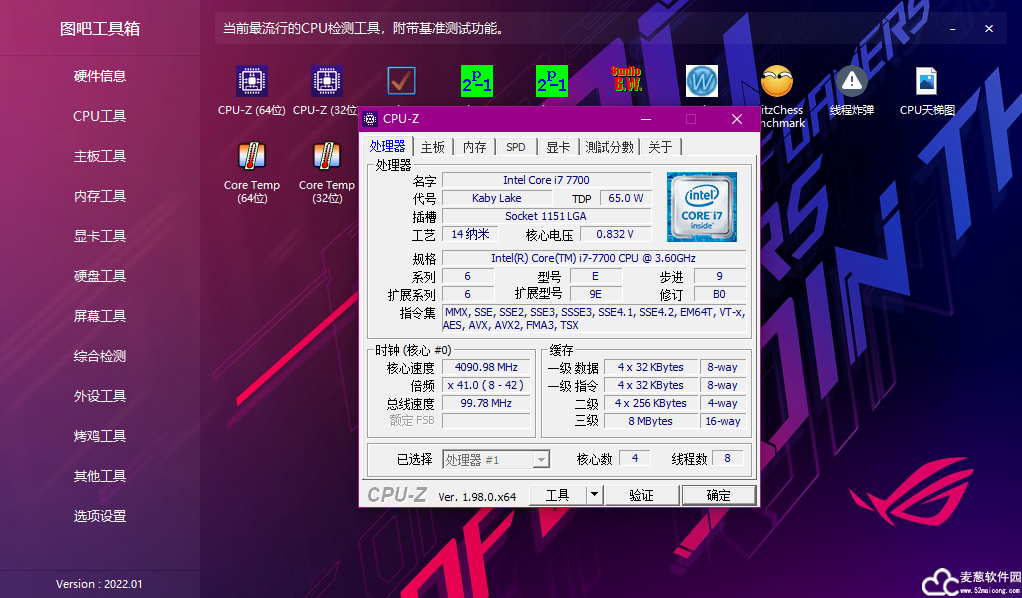This screenshot has height=598, width=1022.
Task: Click the 核心数 value field
Action: click(x=634, y=458)
